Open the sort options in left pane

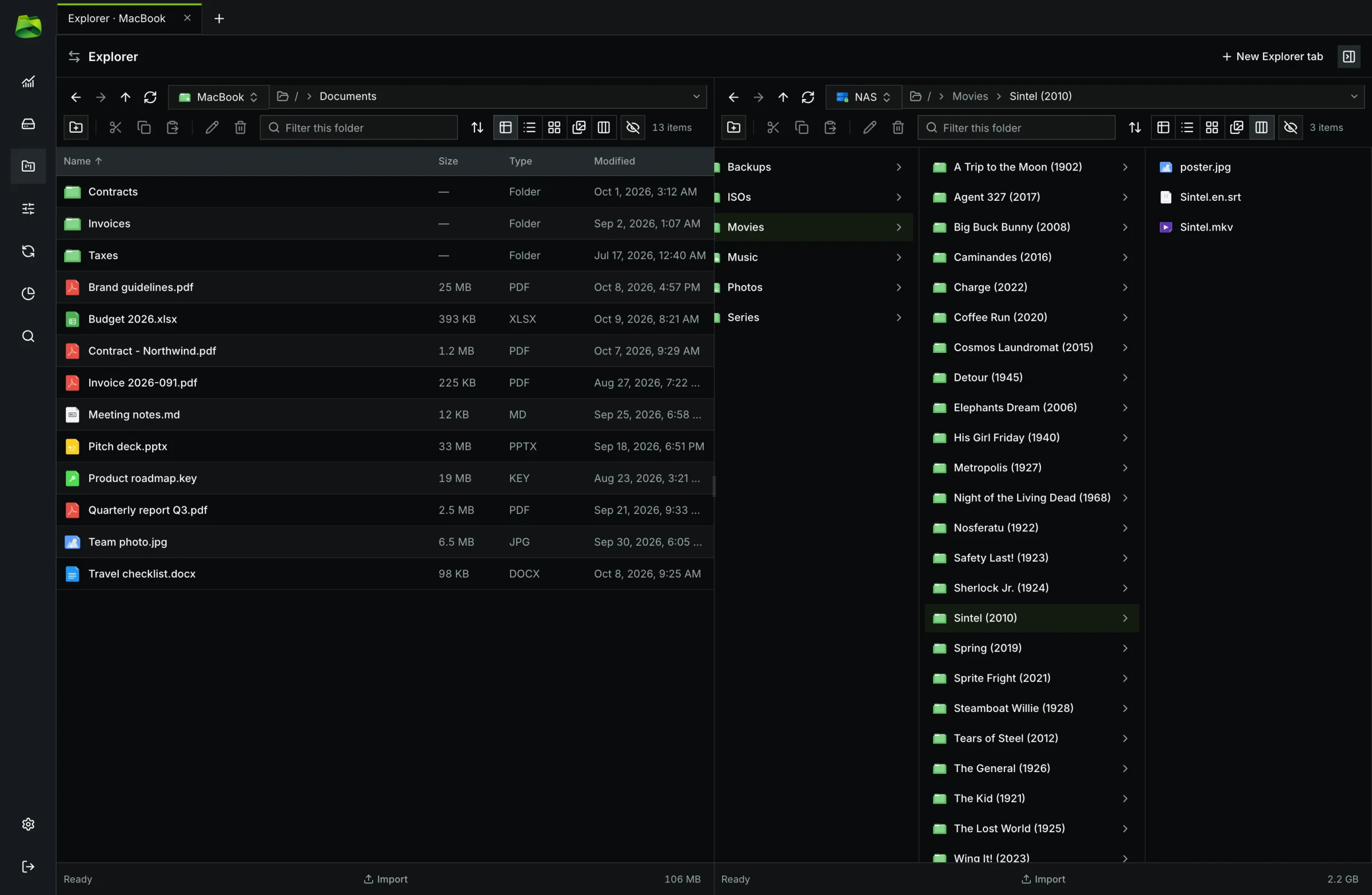[x=477, y=128]
